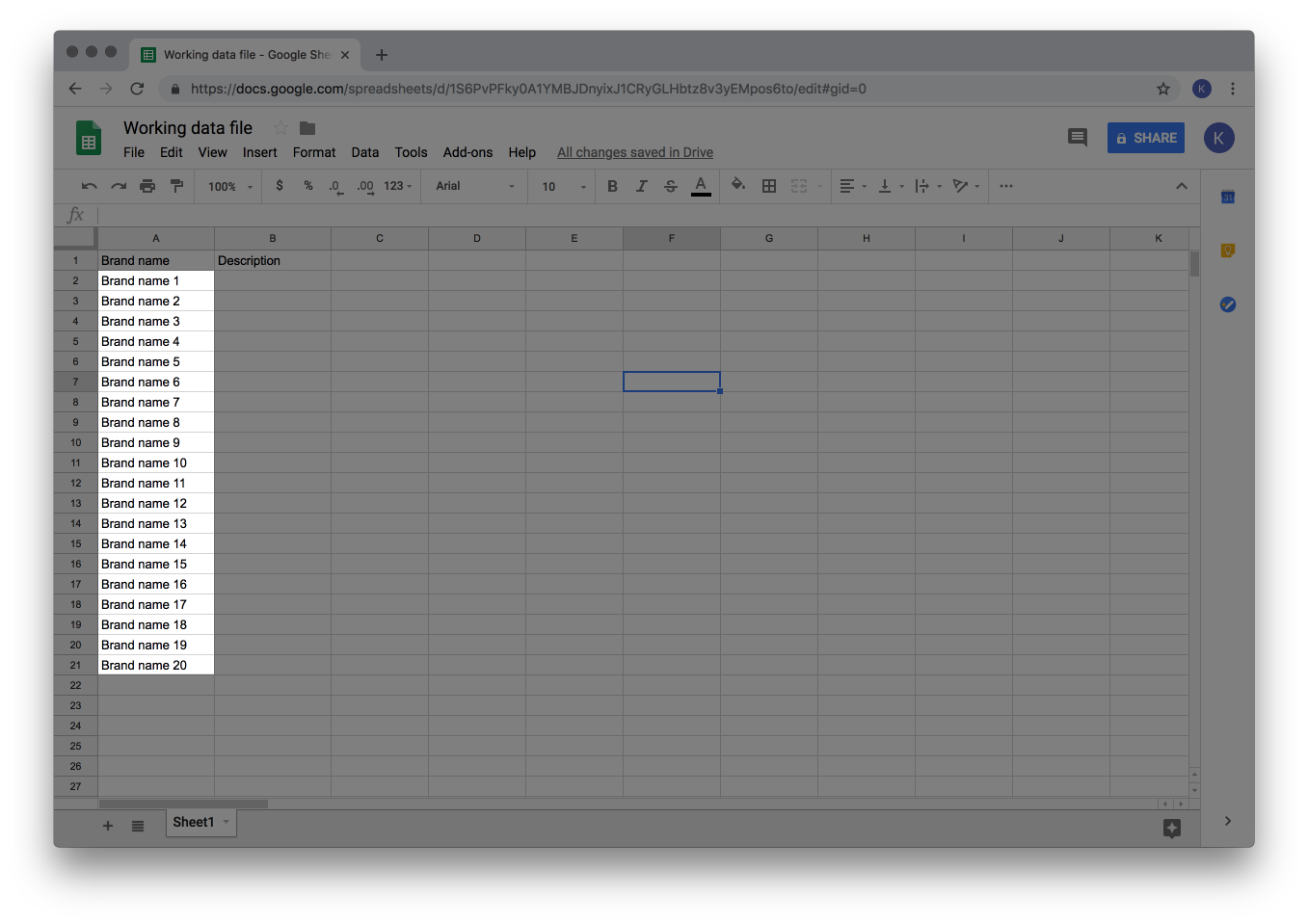Show side panel with bottom-right chevron
This screenshot has height=924, width=1308.
pyautogui.click(x=1228, y=821)
